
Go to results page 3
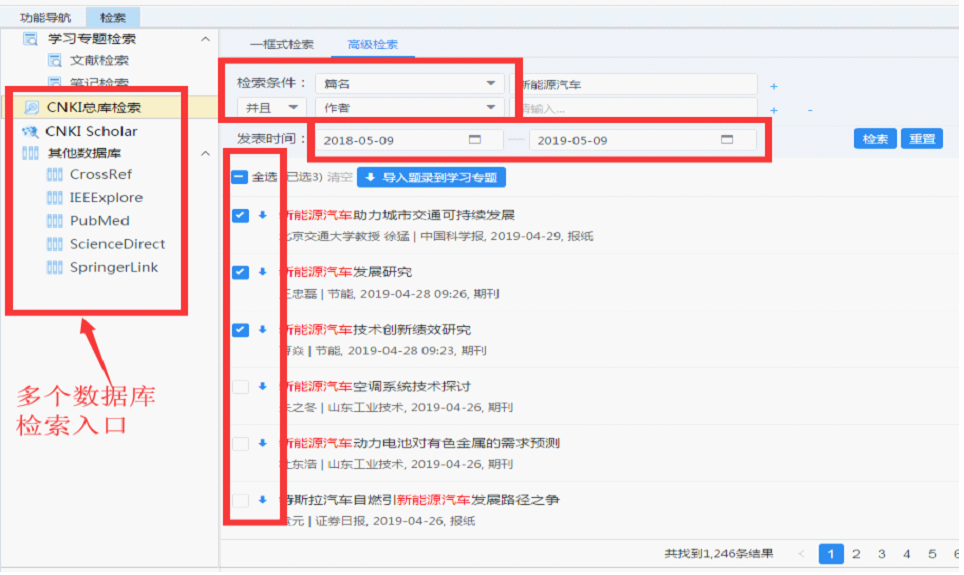coord(882,554)
